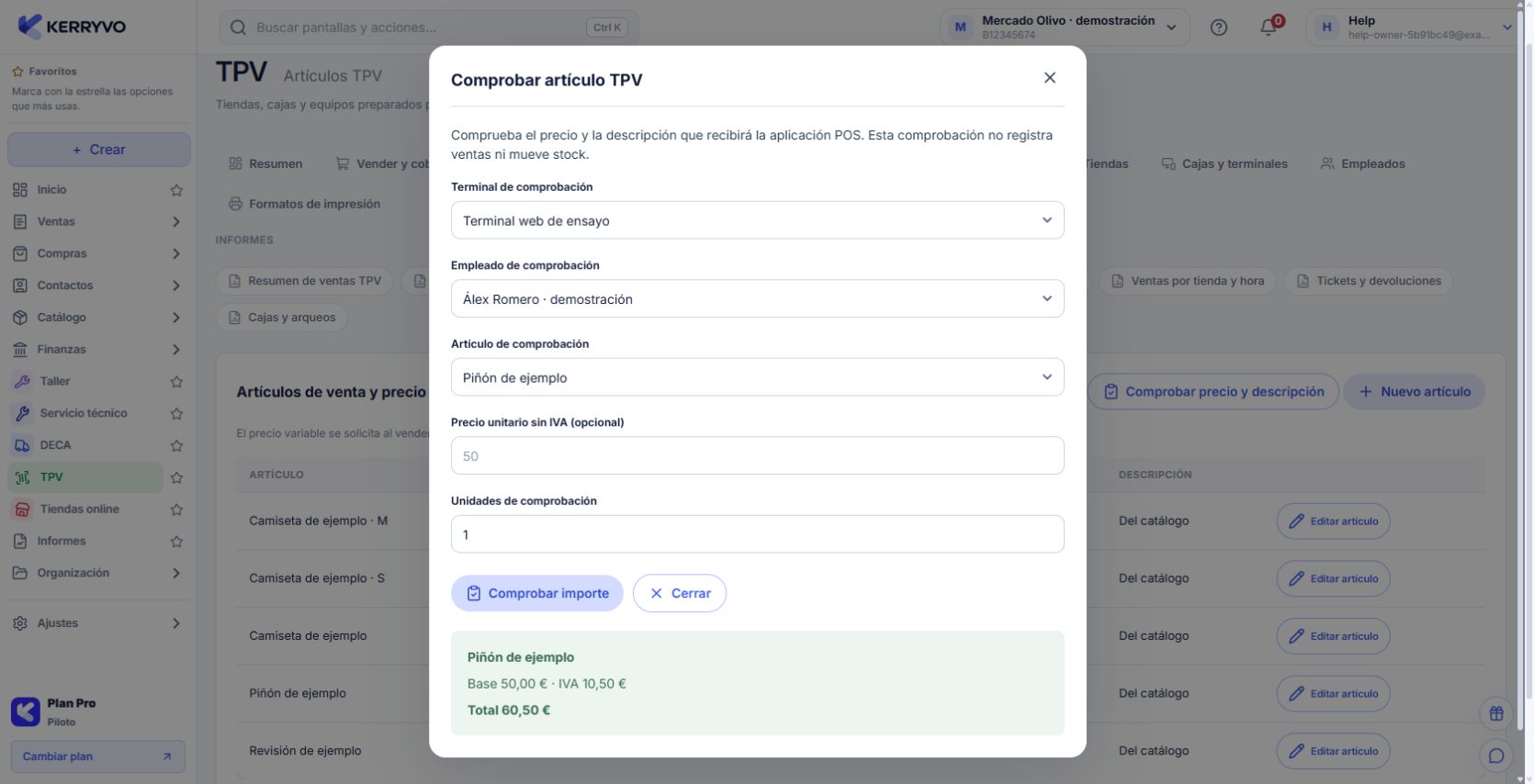Open the Formatos de impresión tab
The width and height of the screenshot is (1534, 784).
(x=304, y=204)
